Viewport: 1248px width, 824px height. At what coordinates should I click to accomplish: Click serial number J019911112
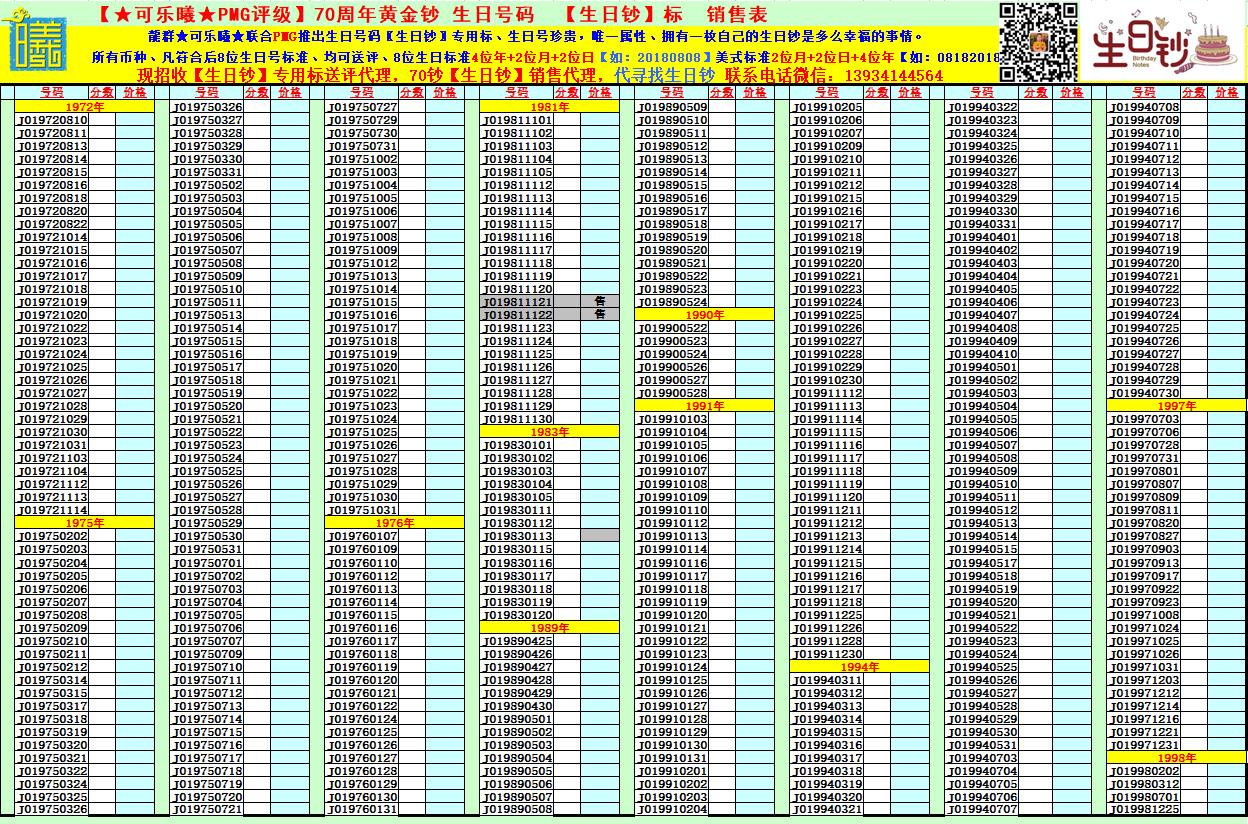click(828, 393)
